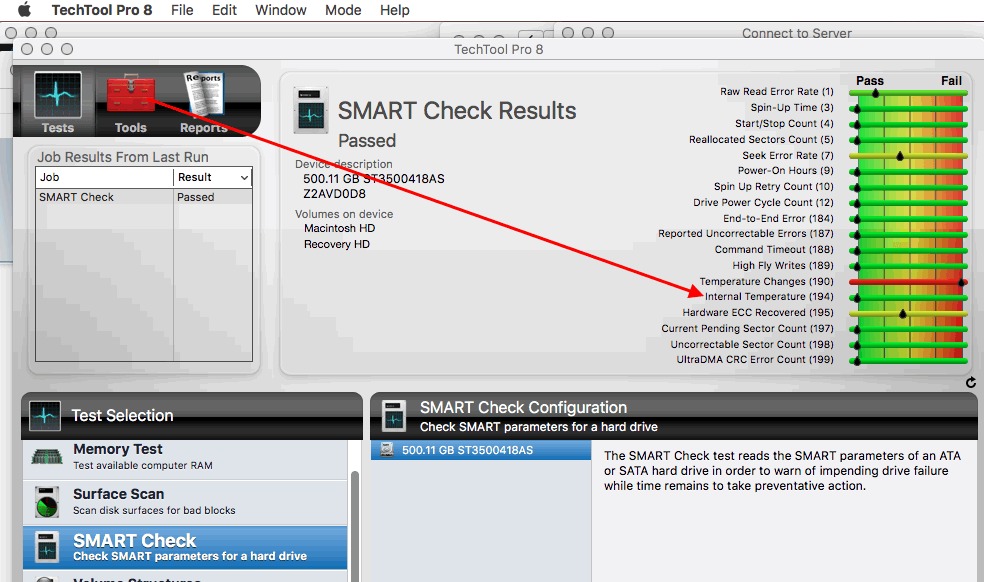Click the drive icon beside 500.11 GB ST3500418AS

pyautogui.click(x=387, y=450)
